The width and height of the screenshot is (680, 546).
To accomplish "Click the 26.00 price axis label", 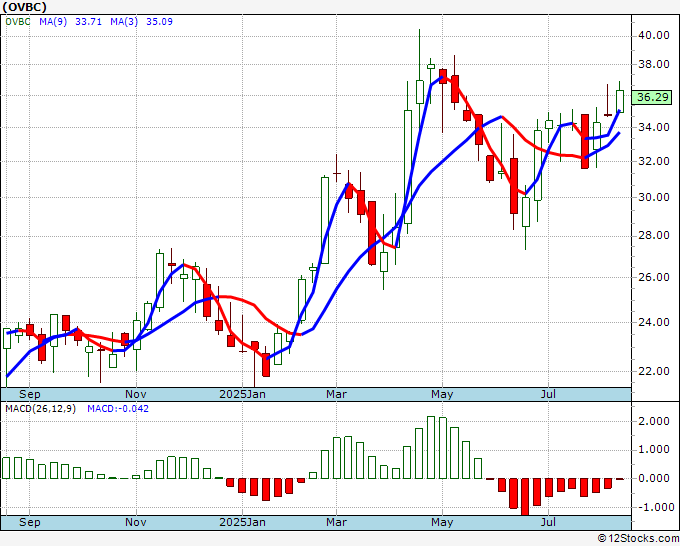I will pos(654,277).
